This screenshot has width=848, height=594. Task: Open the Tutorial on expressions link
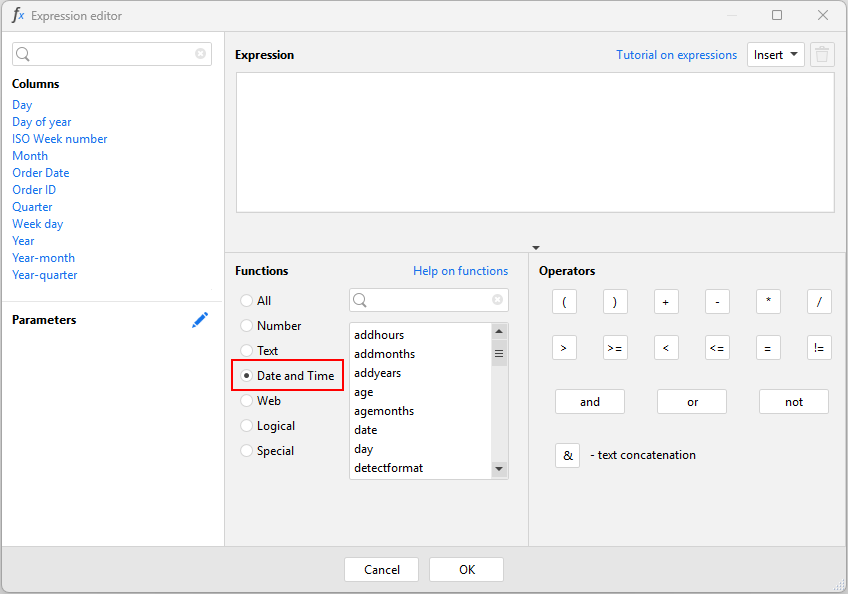(x=676, y=55)
